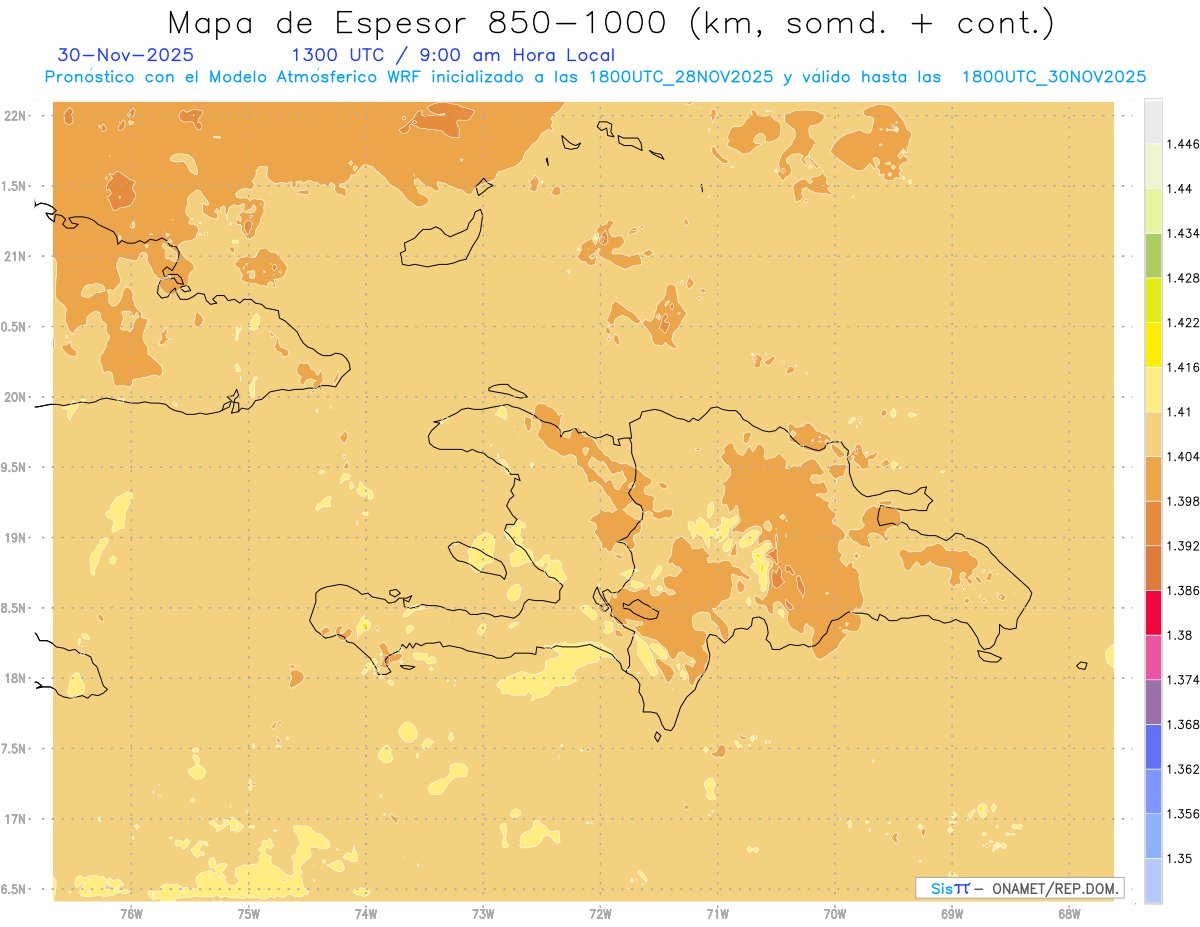Click legend value '1.398'

[x=1182, y=501]
